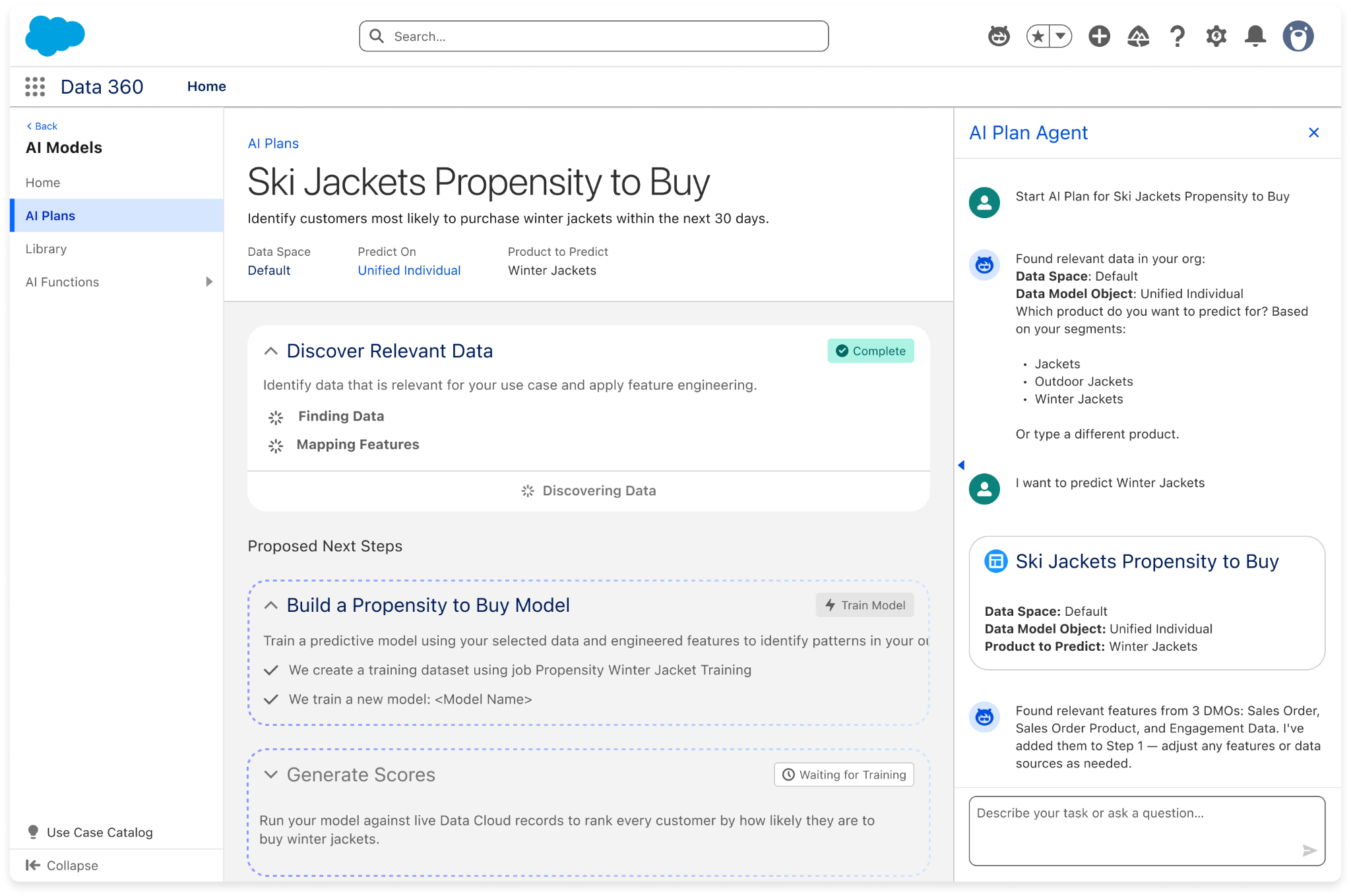Click into the global Search field

coord(594,36)
